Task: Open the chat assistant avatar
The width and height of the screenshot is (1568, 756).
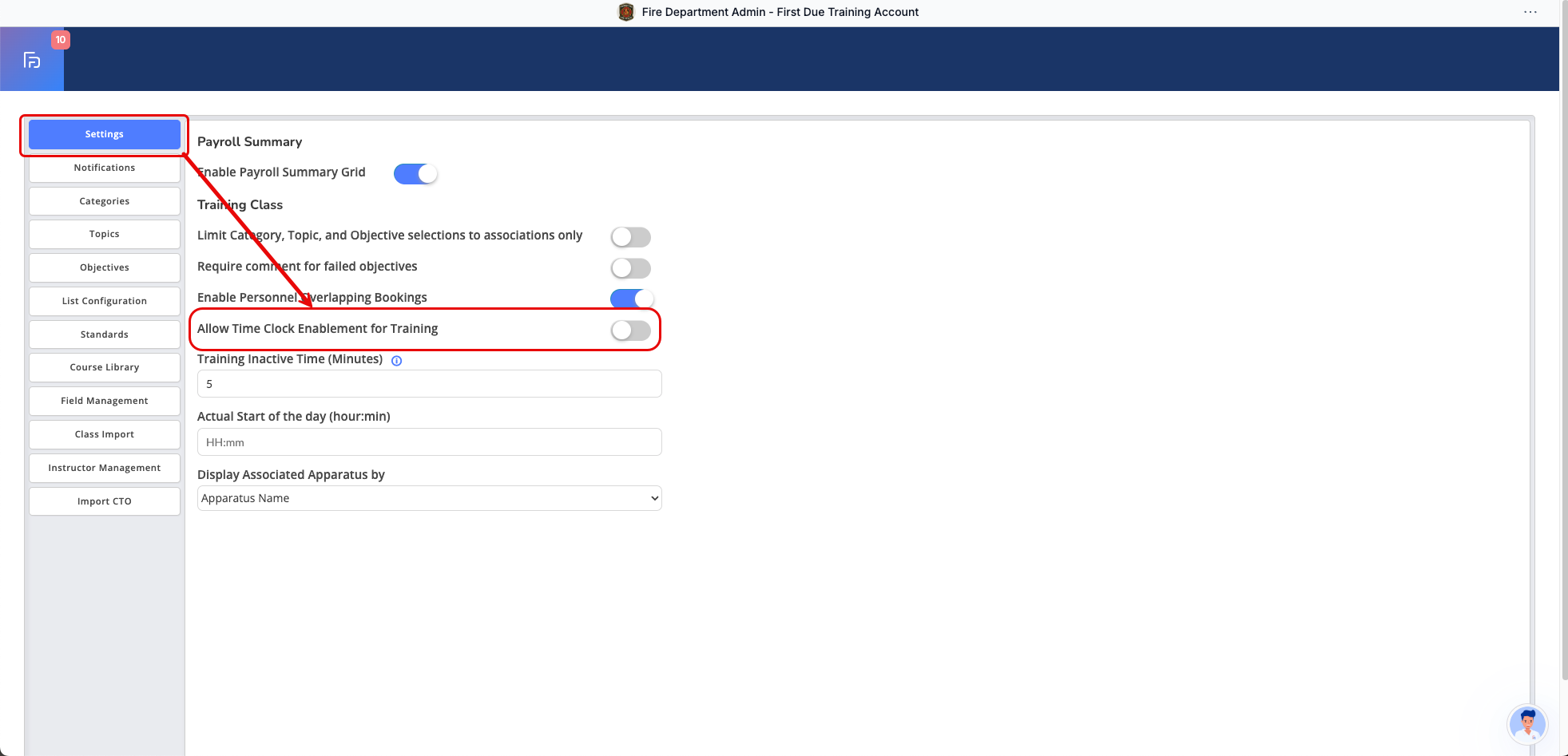Action: tap(1526, 724)
